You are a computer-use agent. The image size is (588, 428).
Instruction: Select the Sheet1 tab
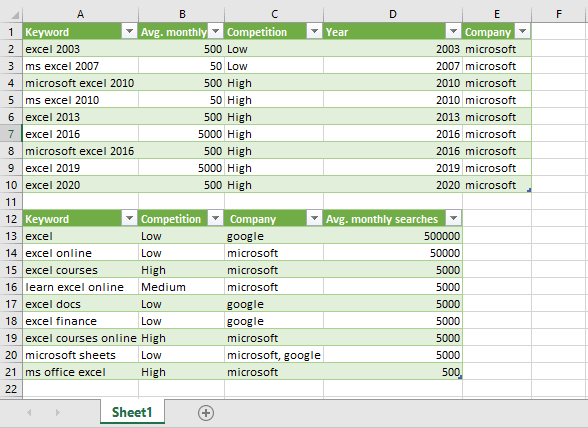132,412
